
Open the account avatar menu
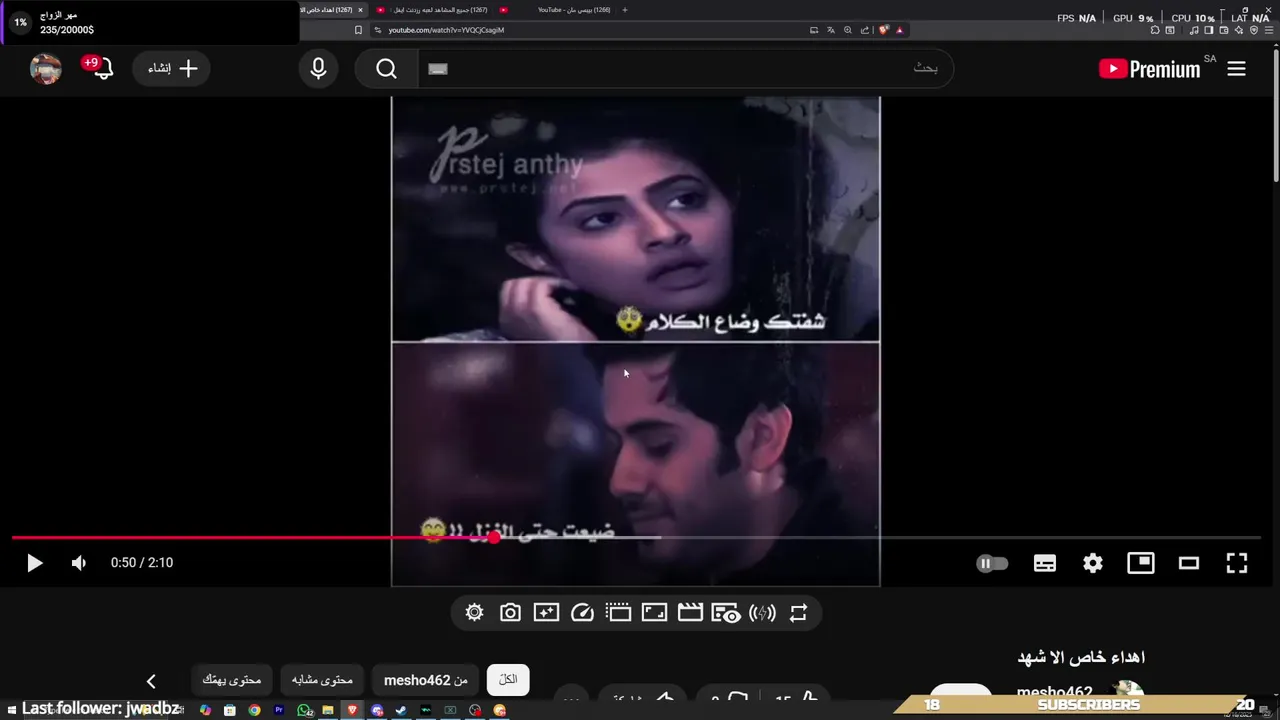[x=46, y=69]
